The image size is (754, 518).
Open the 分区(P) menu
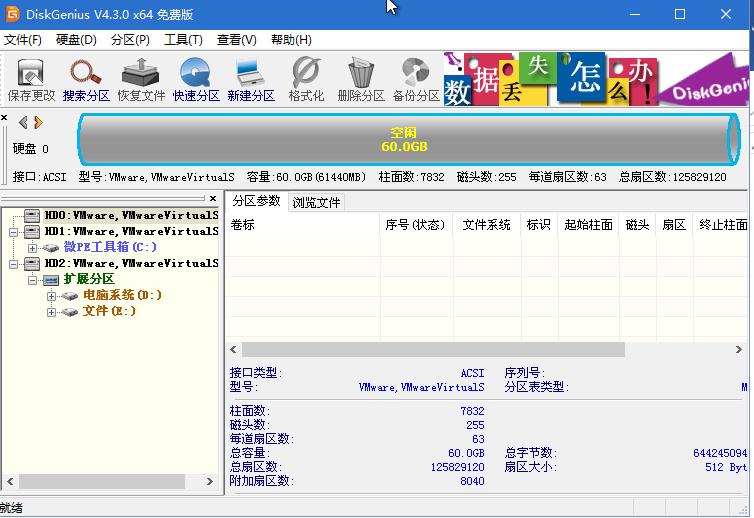click(130, 40)
